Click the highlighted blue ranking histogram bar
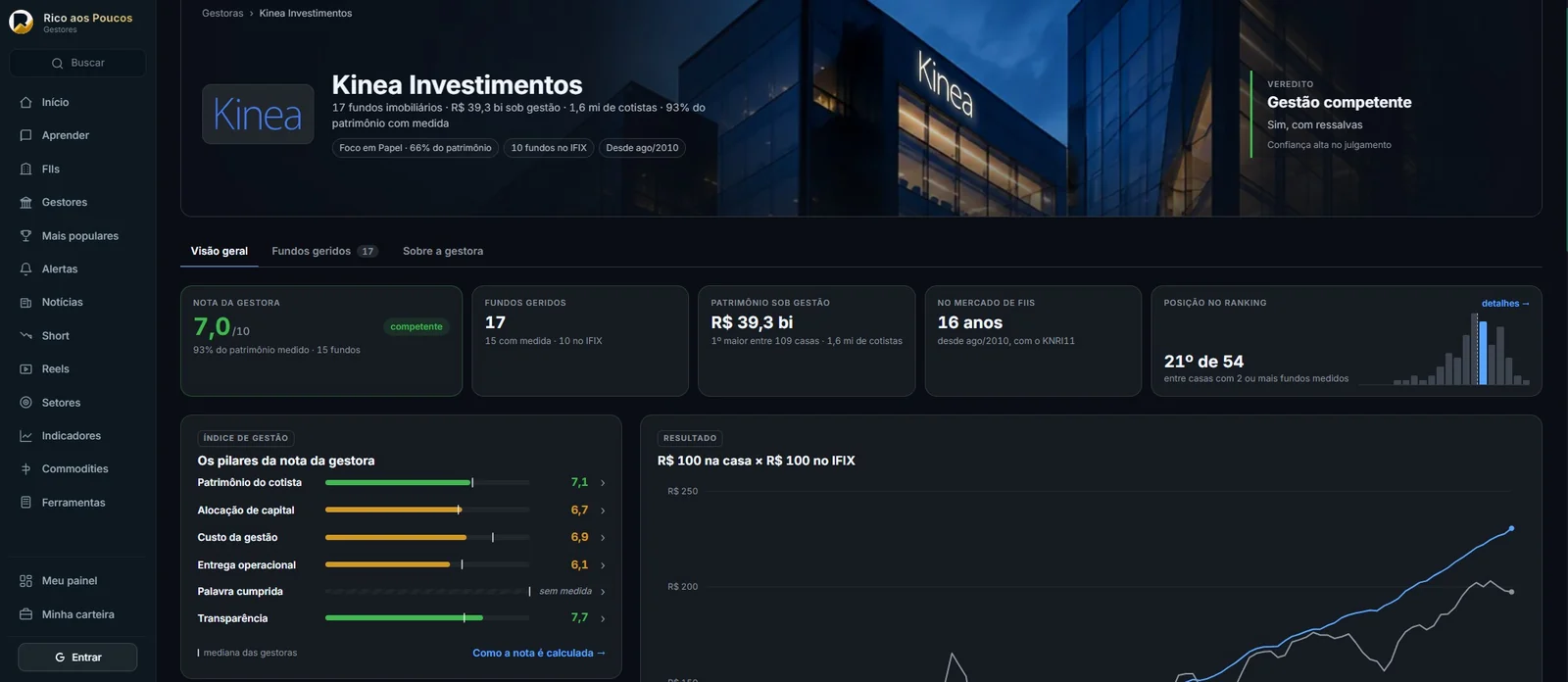The width and height of the screenshot is (1568, 682). click(1483, 353)
